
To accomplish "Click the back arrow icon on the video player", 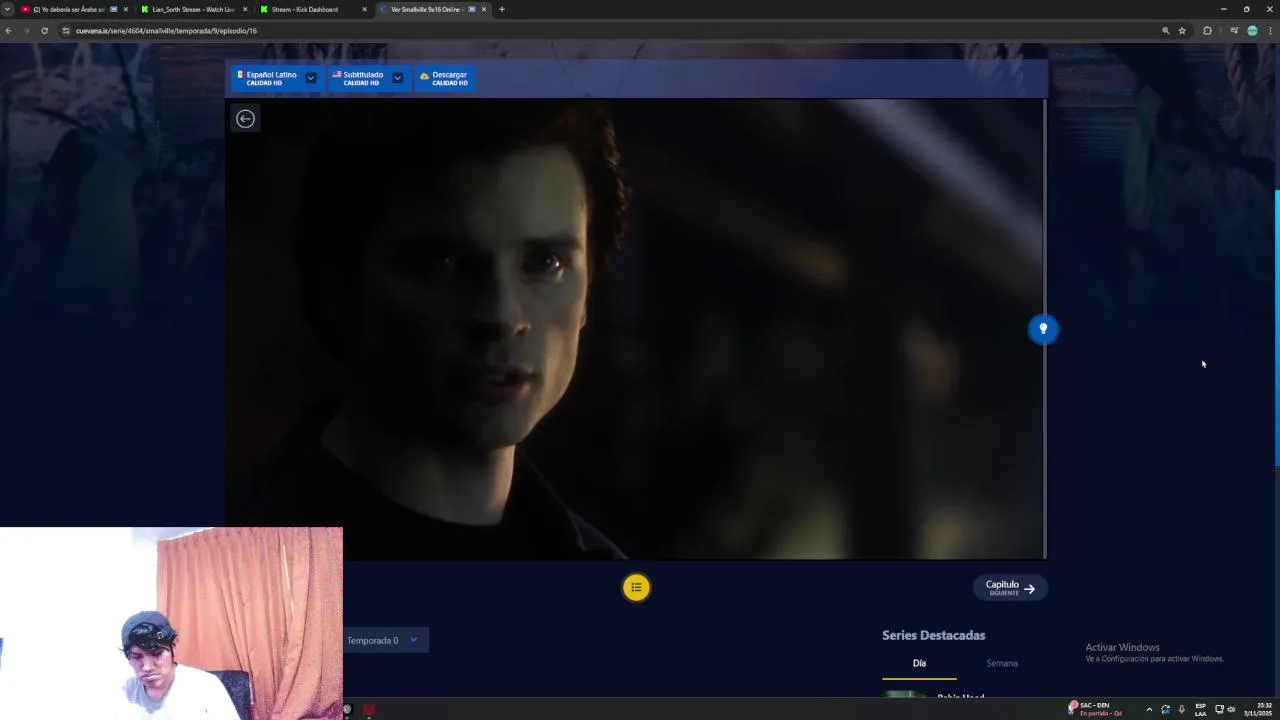I will 245,119.
